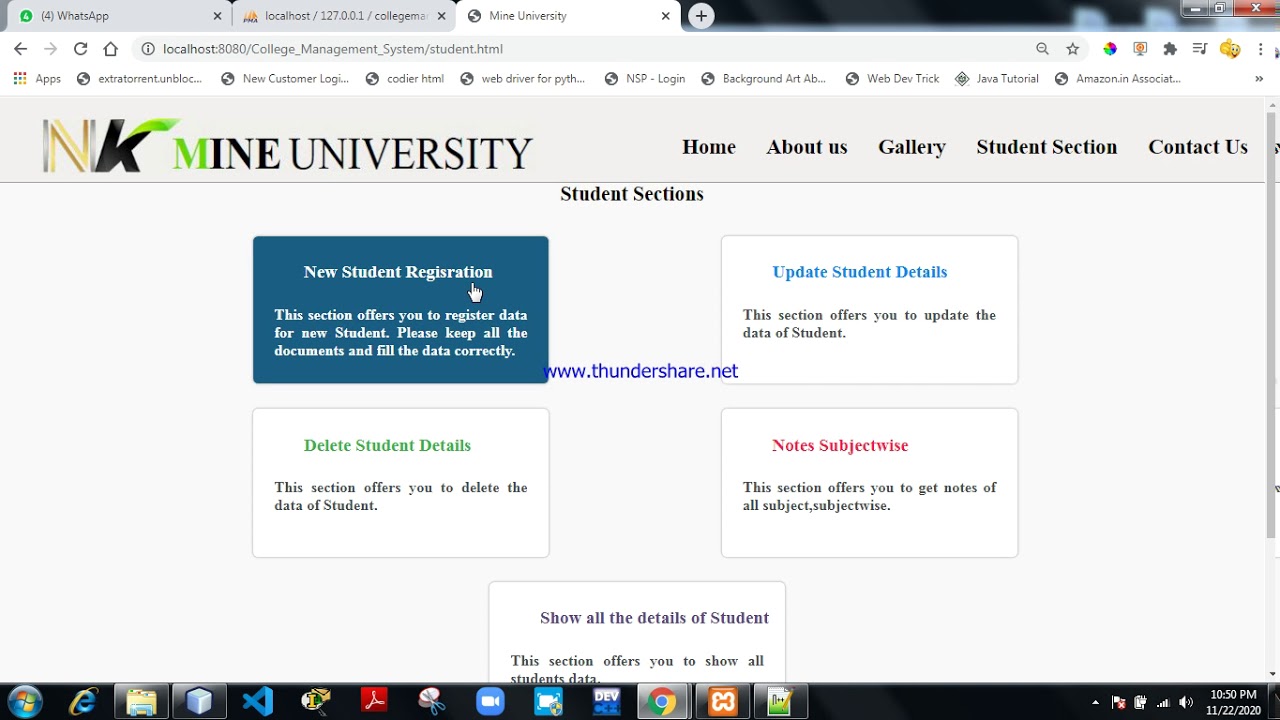The height and width of the screenshot is (720, 1280).
Task: Bookmark this page with star icon
Action: click(x=1073, y=48)
